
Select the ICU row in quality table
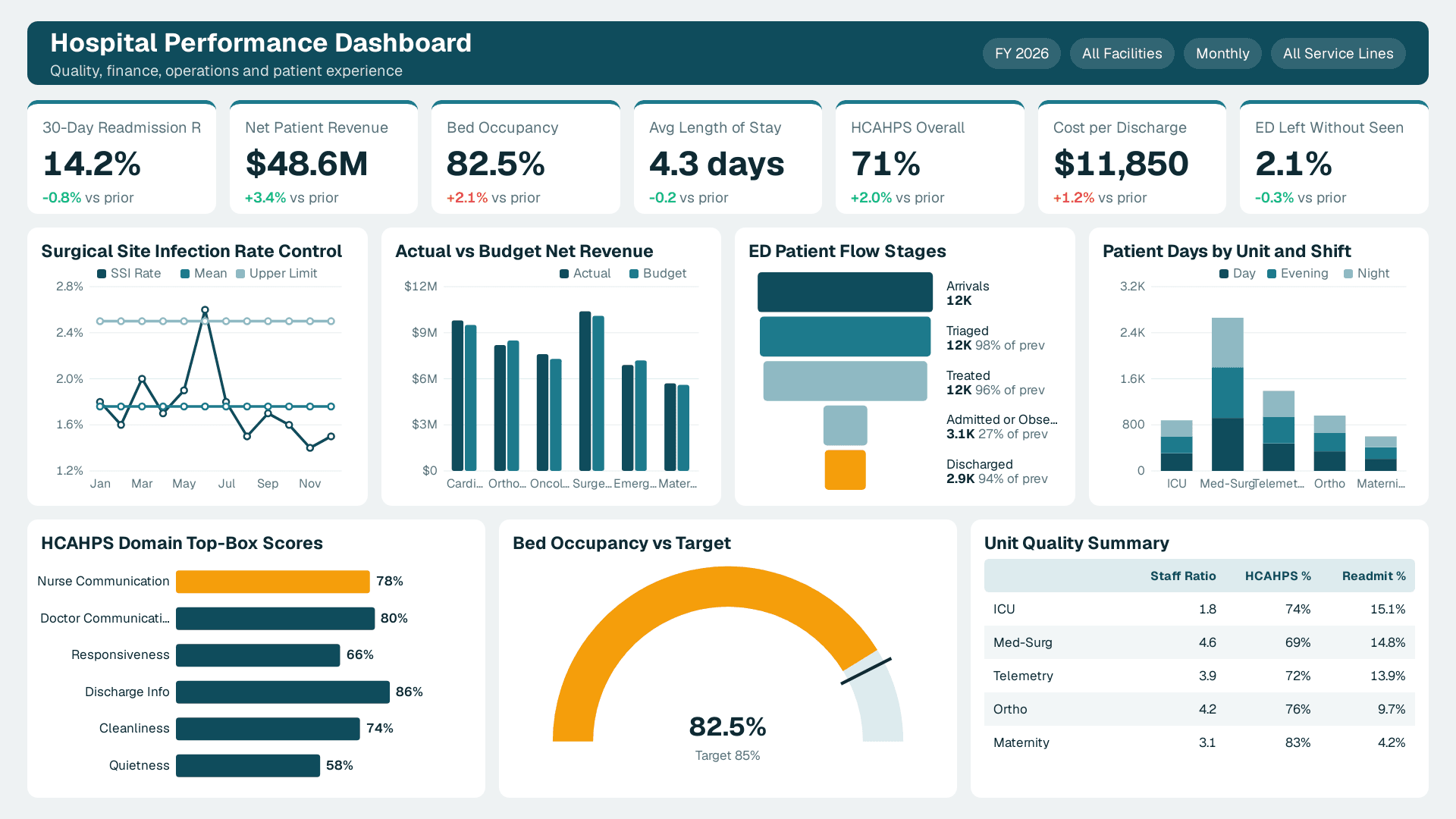1200,609
